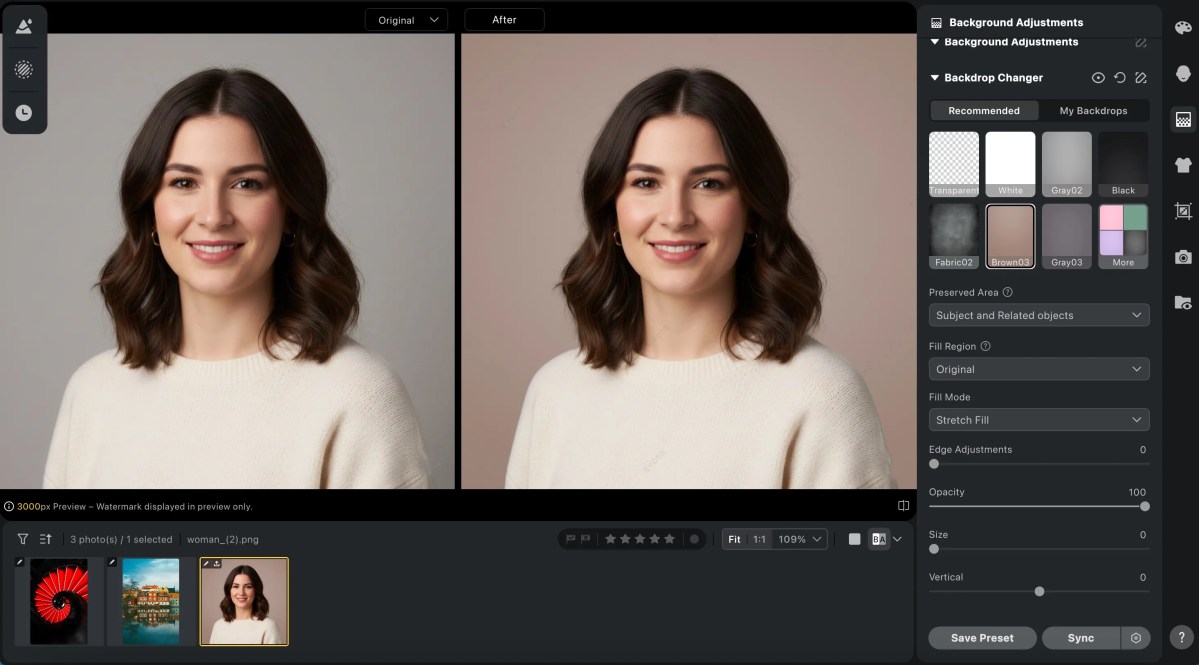
Task: Switch to the My Backdrops tab
Action: pyautogui.click(x=1094, y=110)
